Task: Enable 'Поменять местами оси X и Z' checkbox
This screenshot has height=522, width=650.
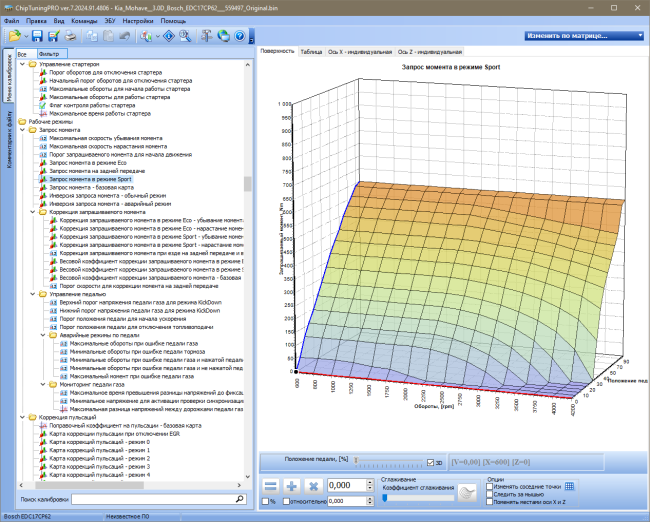Action: 489,502
